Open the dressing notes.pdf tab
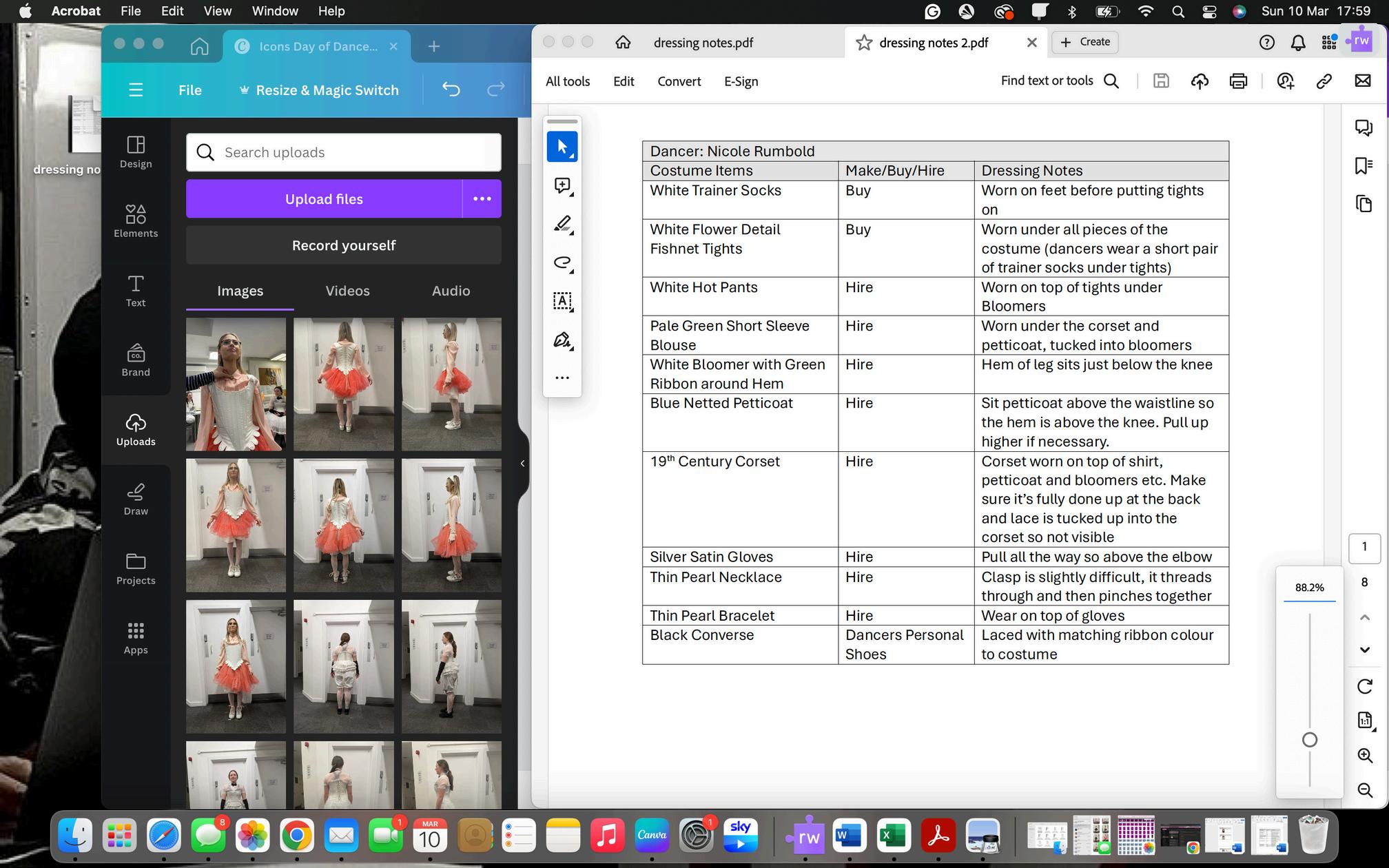 pos(703,43)
